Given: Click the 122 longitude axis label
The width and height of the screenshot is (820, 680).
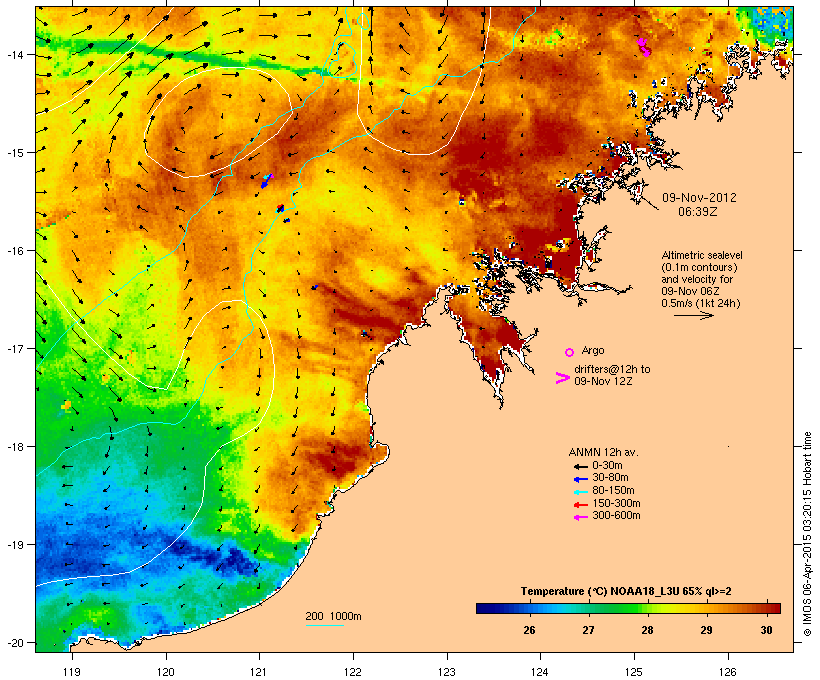Looking at the screenshot, I should (353, 672).
